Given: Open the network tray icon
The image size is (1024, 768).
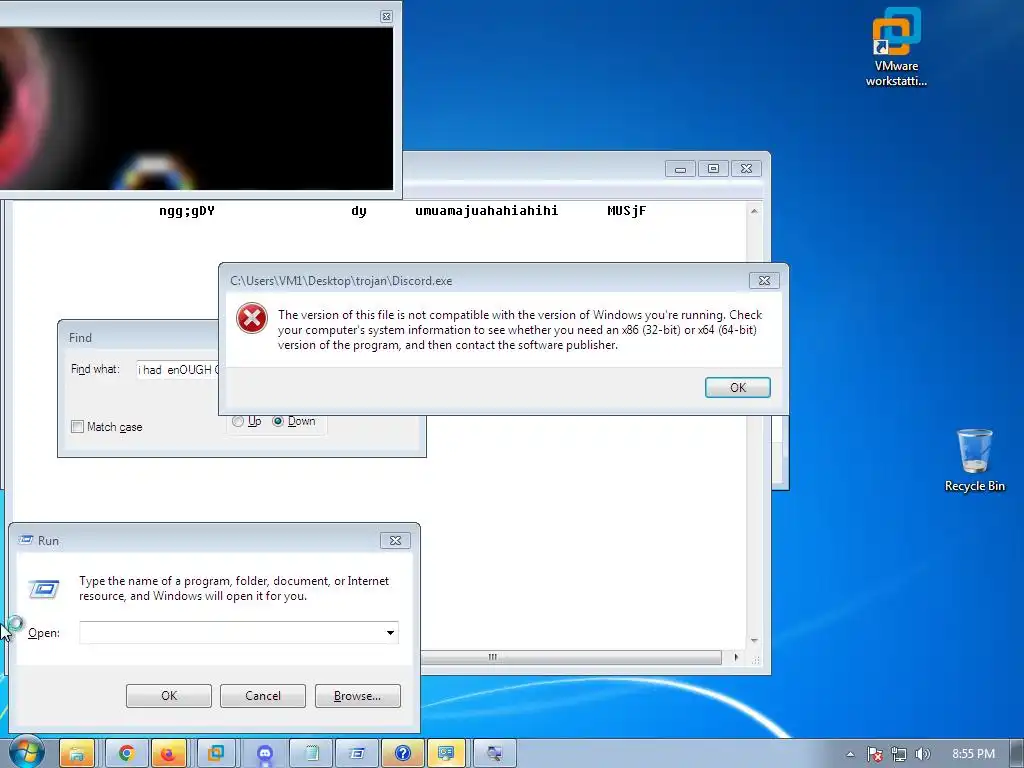Looking at the screenshot, I should 899,754.
